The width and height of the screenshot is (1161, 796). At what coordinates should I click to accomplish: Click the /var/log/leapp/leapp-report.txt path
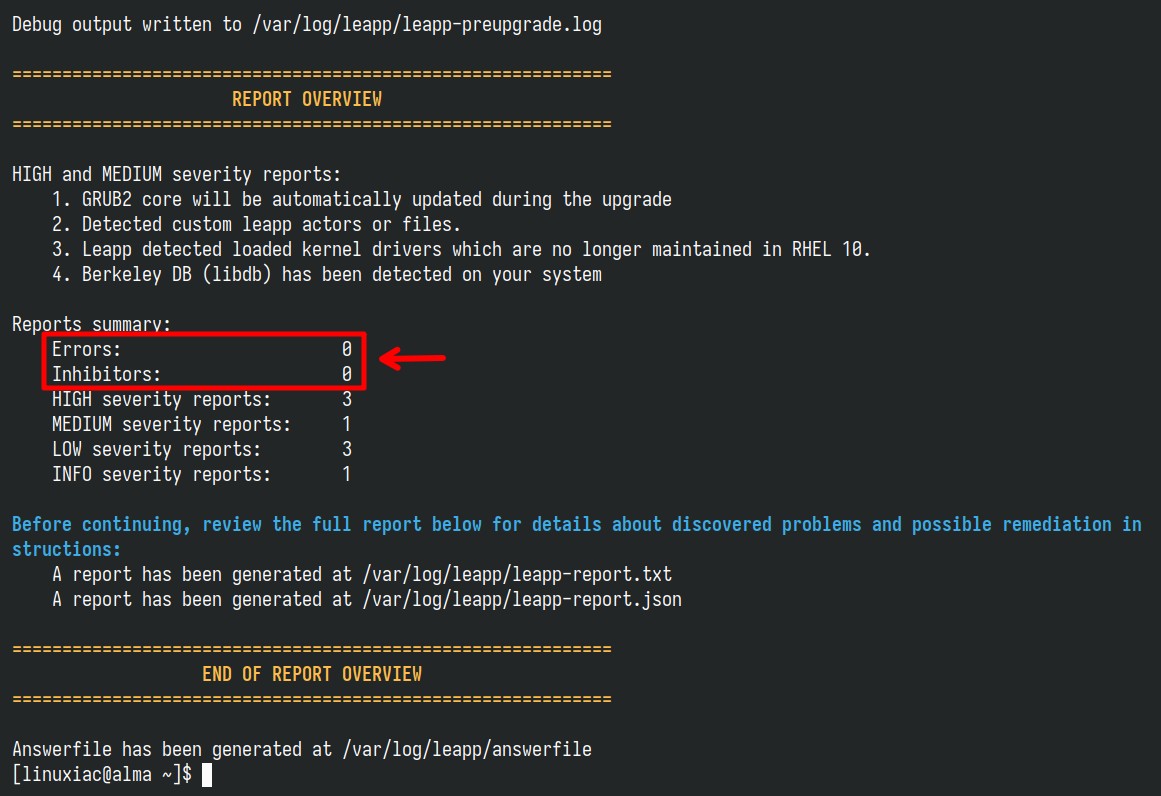click(517, 575)
